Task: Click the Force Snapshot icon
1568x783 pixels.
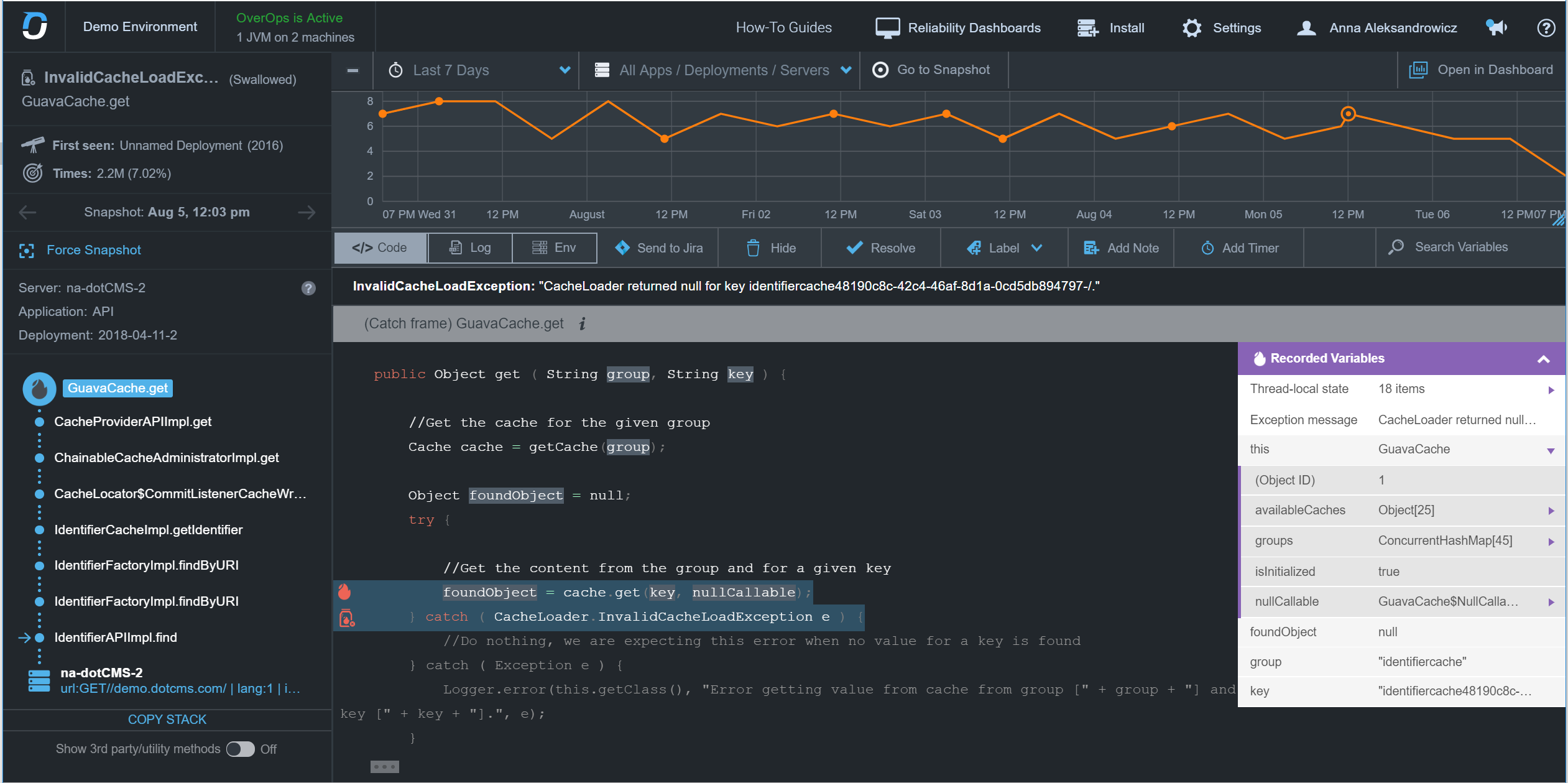Action: 27,250
